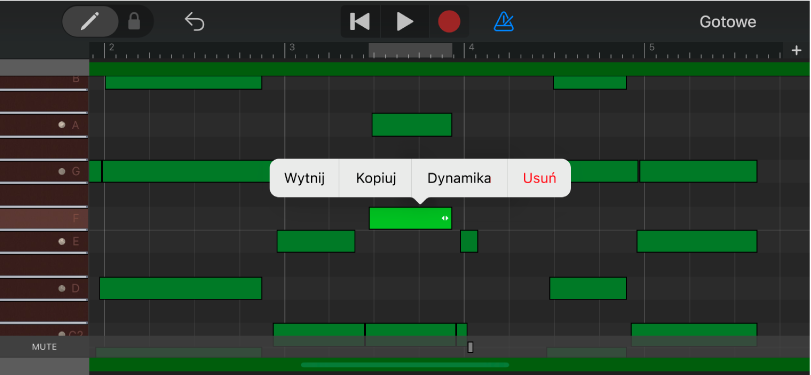Click the playhead handle in MUTE row
811x375 pixels.
(x=470, y=347)
